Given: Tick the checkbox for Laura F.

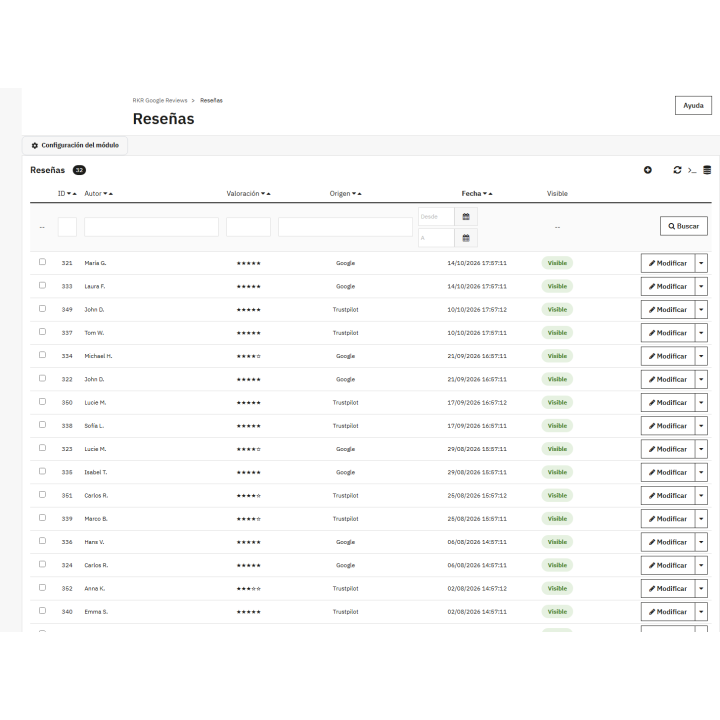Looking at the screenshot, I should coord(42,285).
